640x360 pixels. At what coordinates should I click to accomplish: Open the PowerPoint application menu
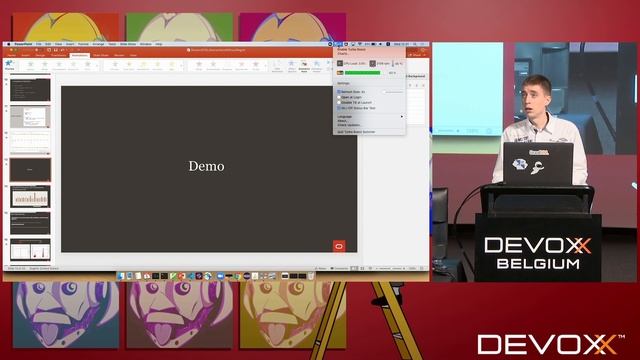click(x=23, y=44)
